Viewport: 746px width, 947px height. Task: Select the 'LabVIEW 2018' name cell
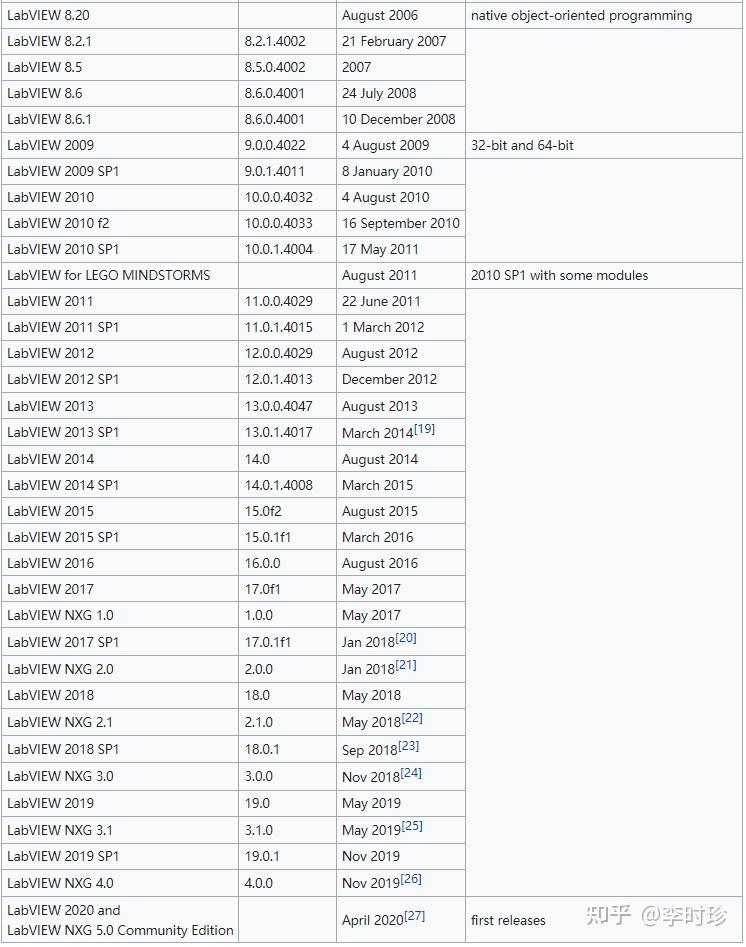coord(120,695)
